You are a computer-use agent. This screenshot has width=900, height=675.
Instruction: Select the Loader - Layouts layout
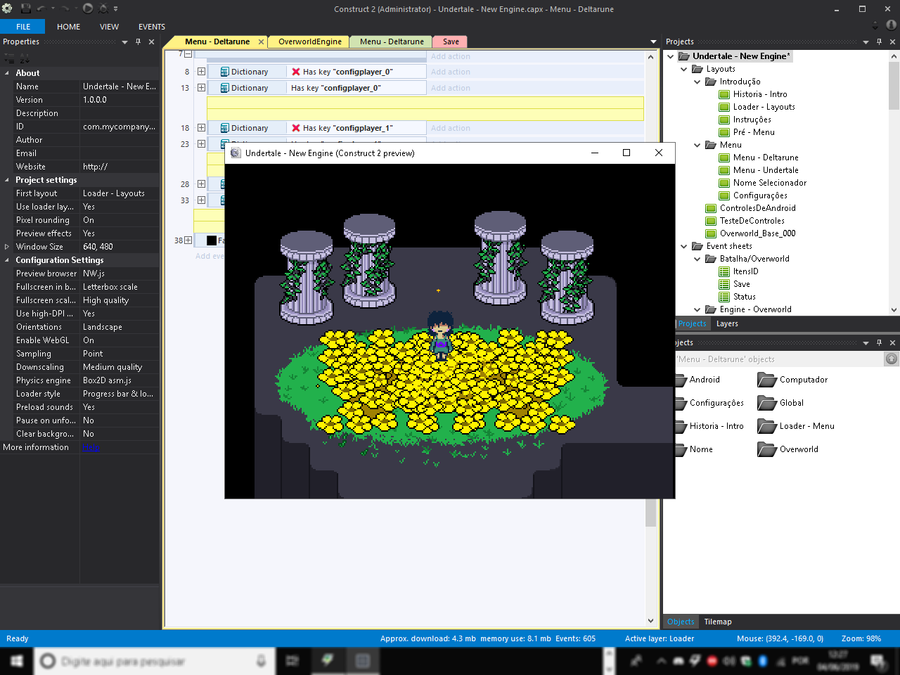click(764, 107)
